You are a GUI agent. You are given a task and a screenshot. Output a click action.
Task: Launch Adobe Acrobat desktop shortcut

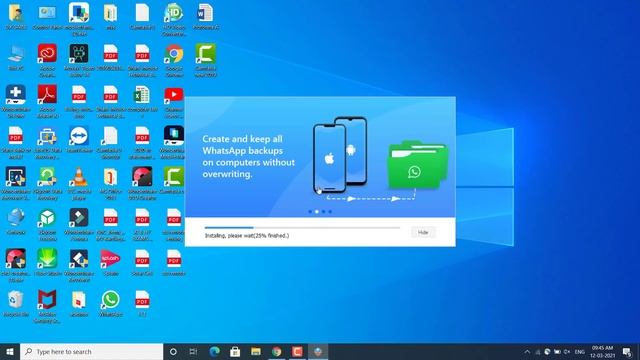[47, 101]
